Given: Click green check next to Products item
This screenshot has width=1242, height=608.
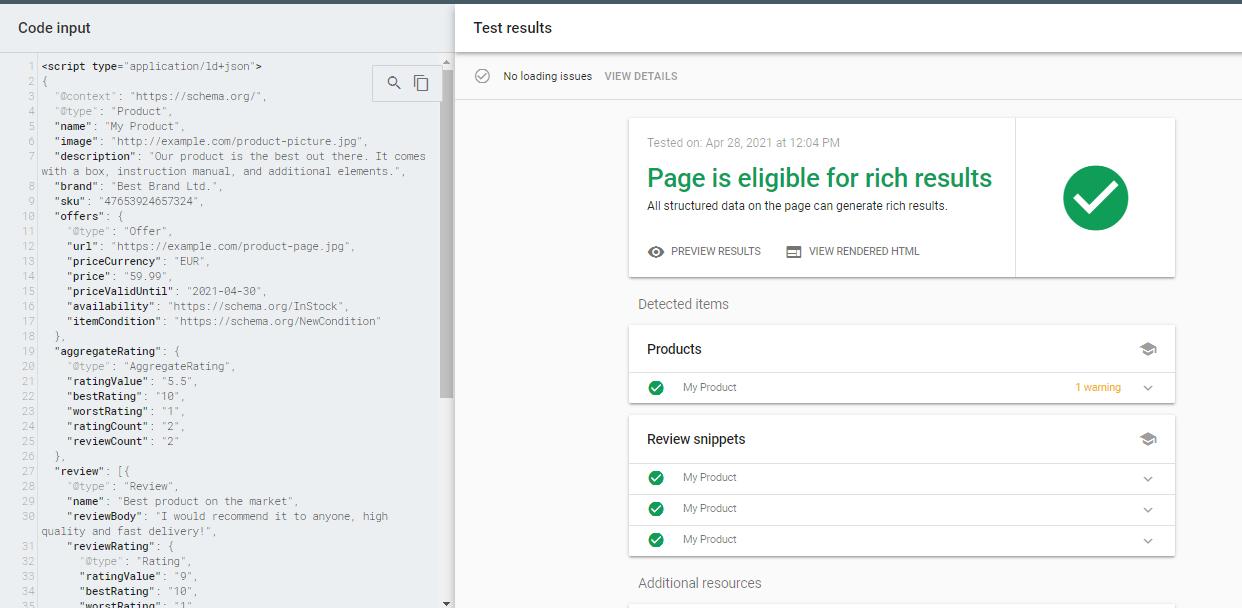Looking at the screenshot, I should coord(656,388).
